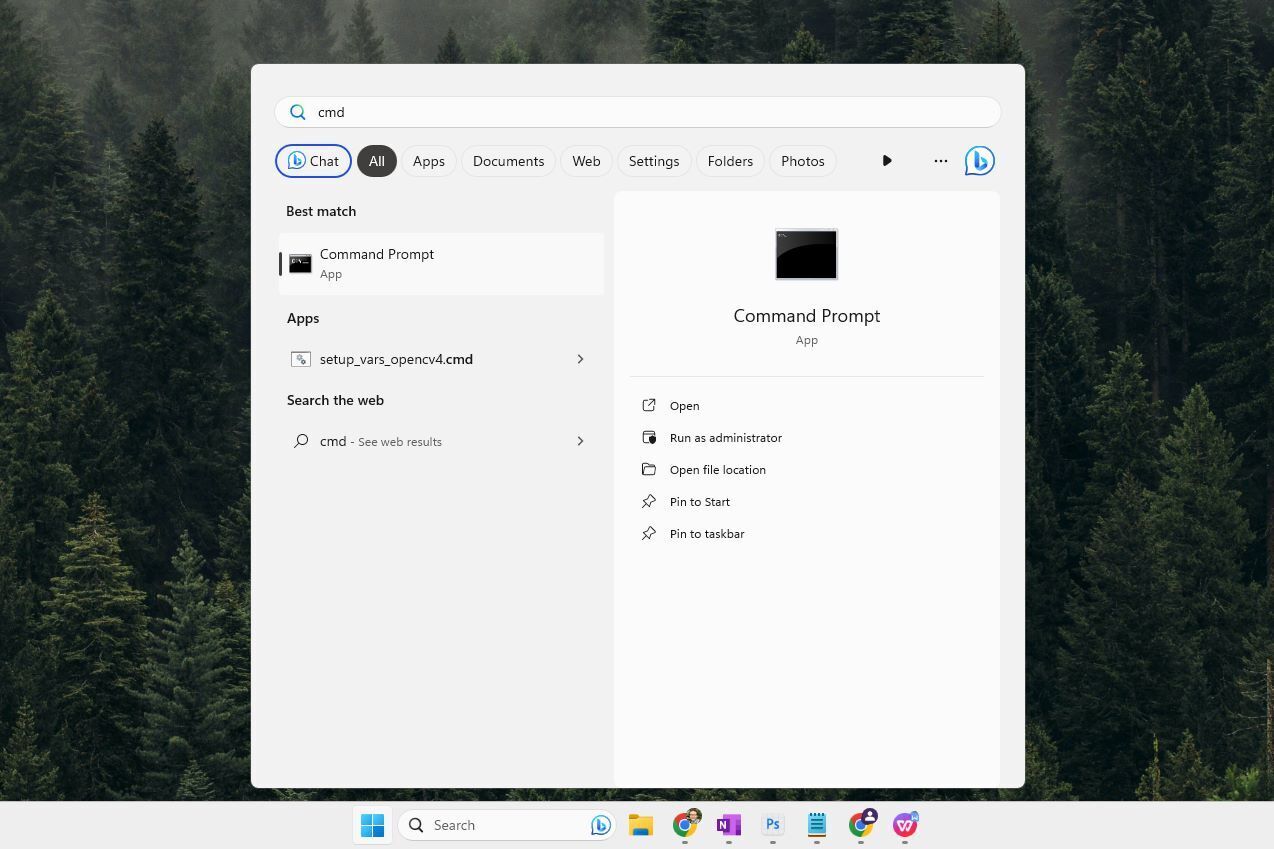The height and width of the screenshot is (849, 1274).
Task: Launch the Notepad app from the taskbar
Action: coord(816,825)
